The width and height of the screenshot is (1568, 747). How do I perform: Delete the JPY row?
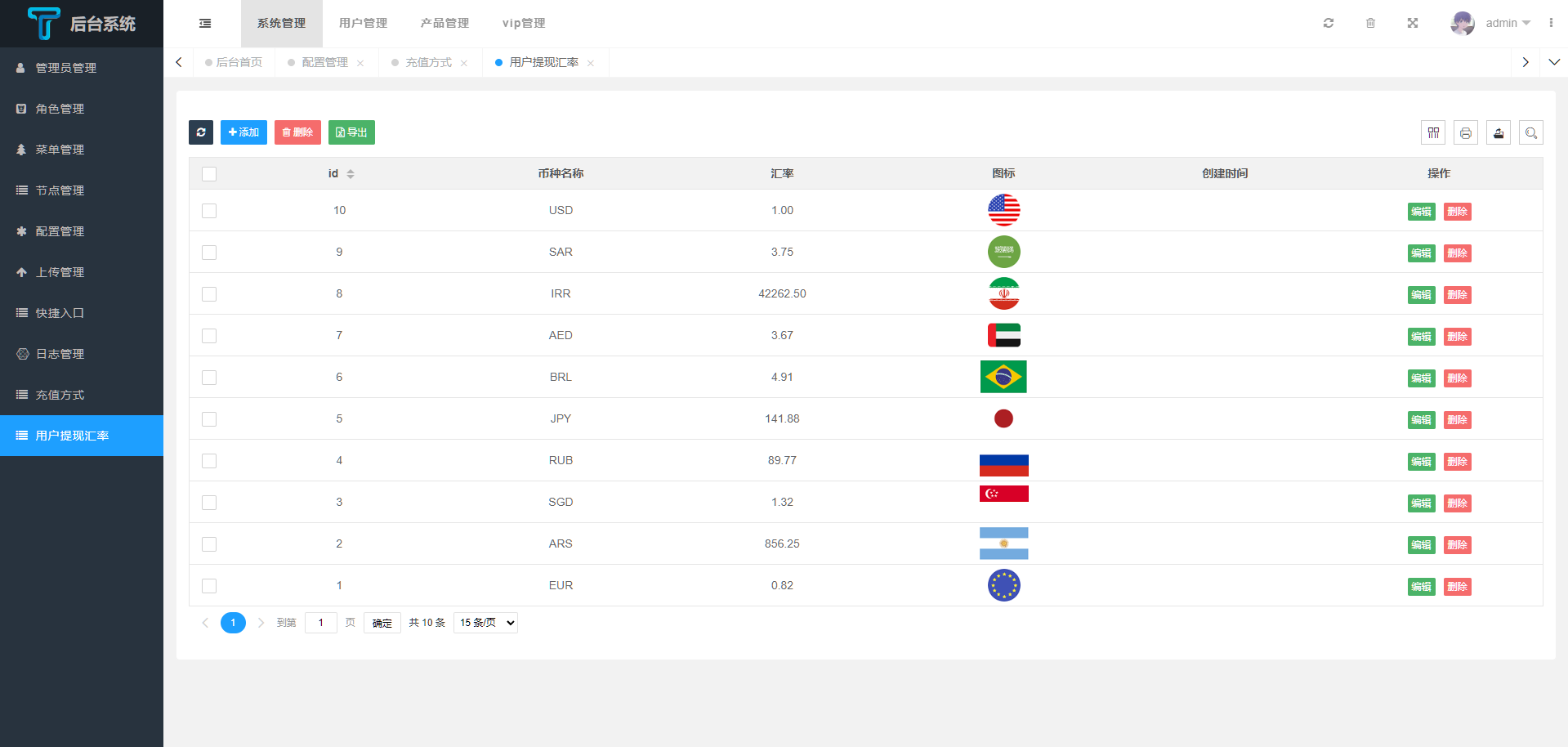pyautogui.click(x=1458, y=420)
